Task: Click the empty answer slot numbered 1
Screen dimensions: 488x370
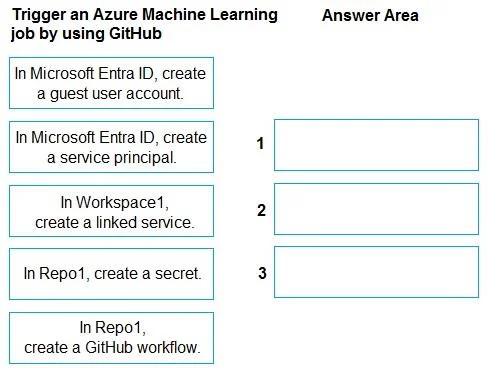Action: pyautogui.click(x=376, y=145)
